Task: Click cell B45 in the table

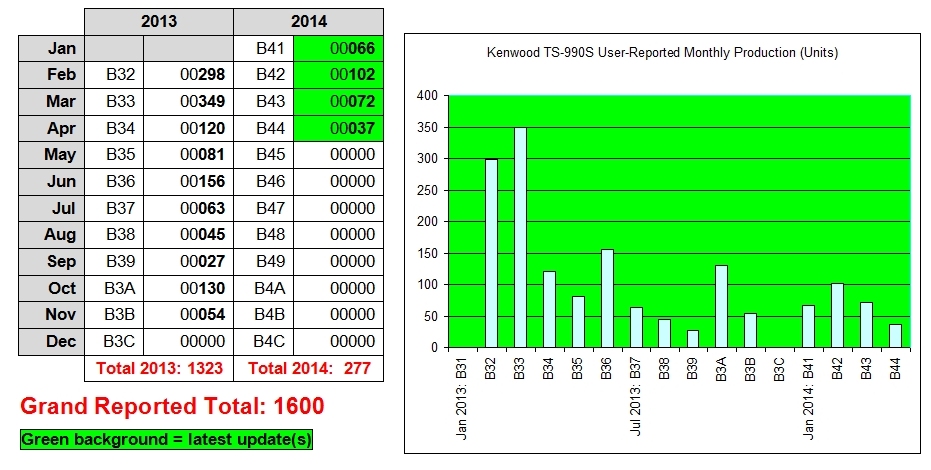Action: pos(264,155)
